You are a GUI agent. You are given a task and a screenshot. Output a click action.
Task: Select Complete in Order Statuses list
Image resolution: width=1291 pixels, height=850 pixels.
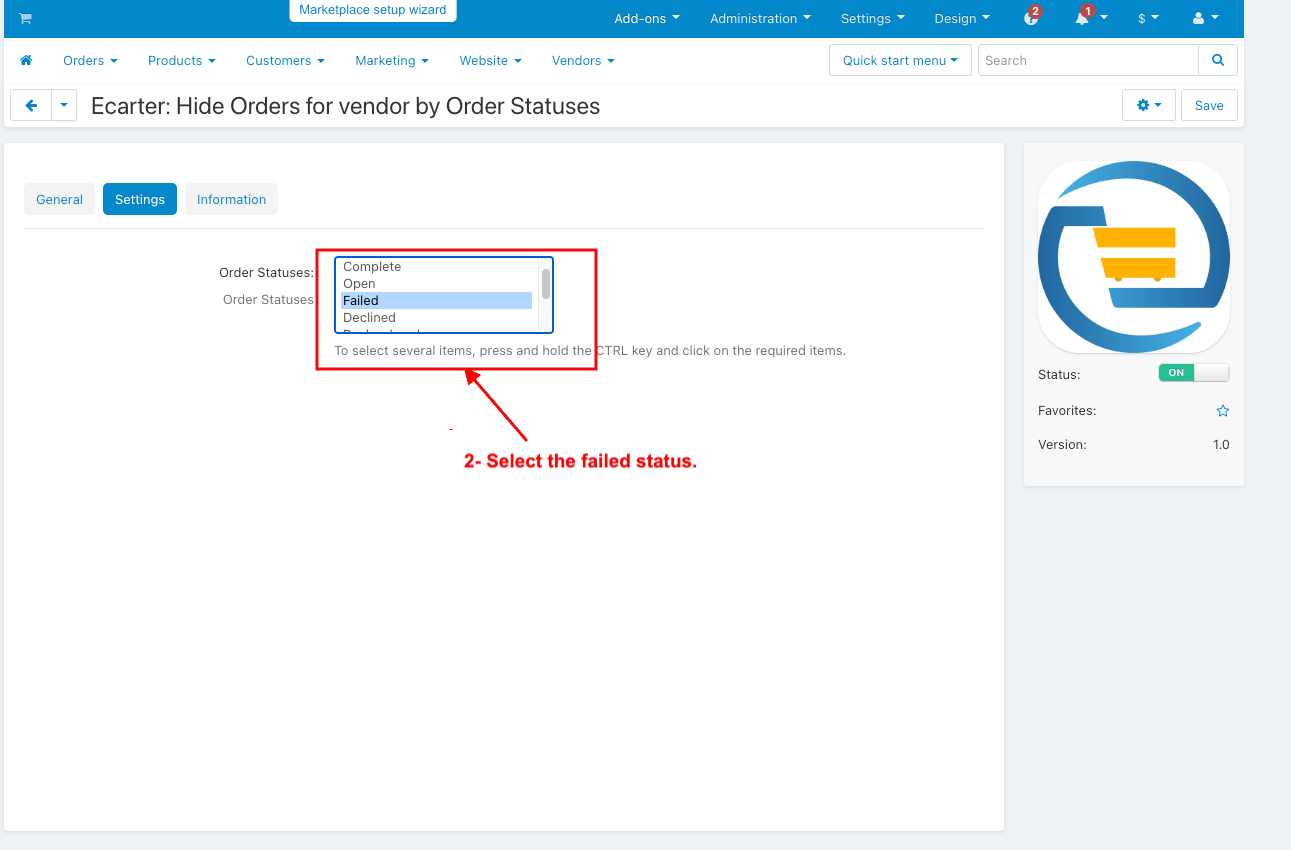click(x=437, y=267)
